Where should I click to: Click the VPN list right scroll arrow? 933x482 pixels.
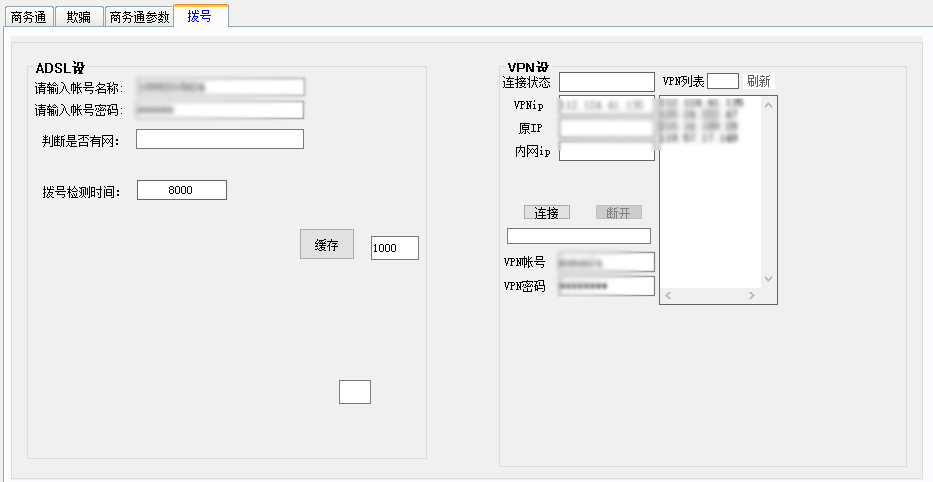752,296
